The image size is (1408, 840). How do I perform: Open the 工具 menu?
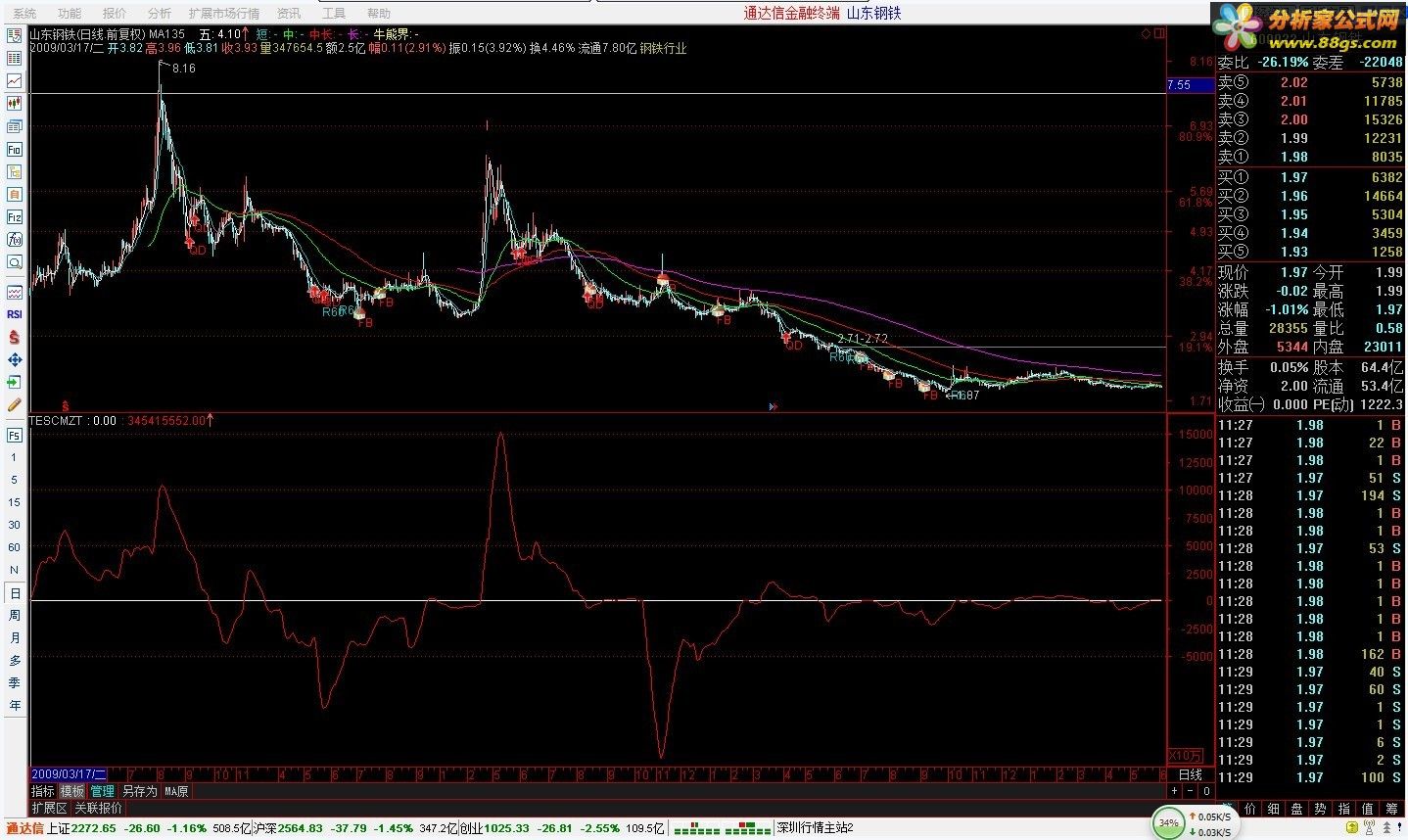[334, 13]
